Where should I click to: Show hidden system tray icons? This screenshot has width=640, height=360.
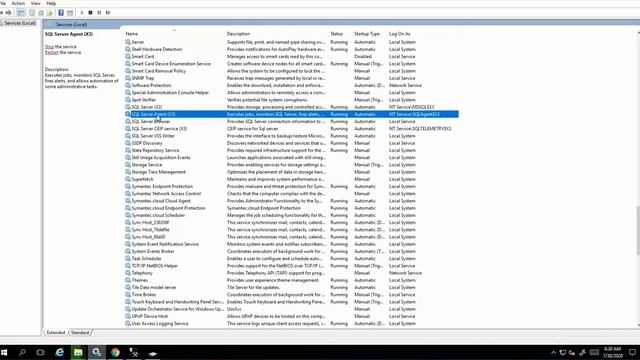coord(553,353)
